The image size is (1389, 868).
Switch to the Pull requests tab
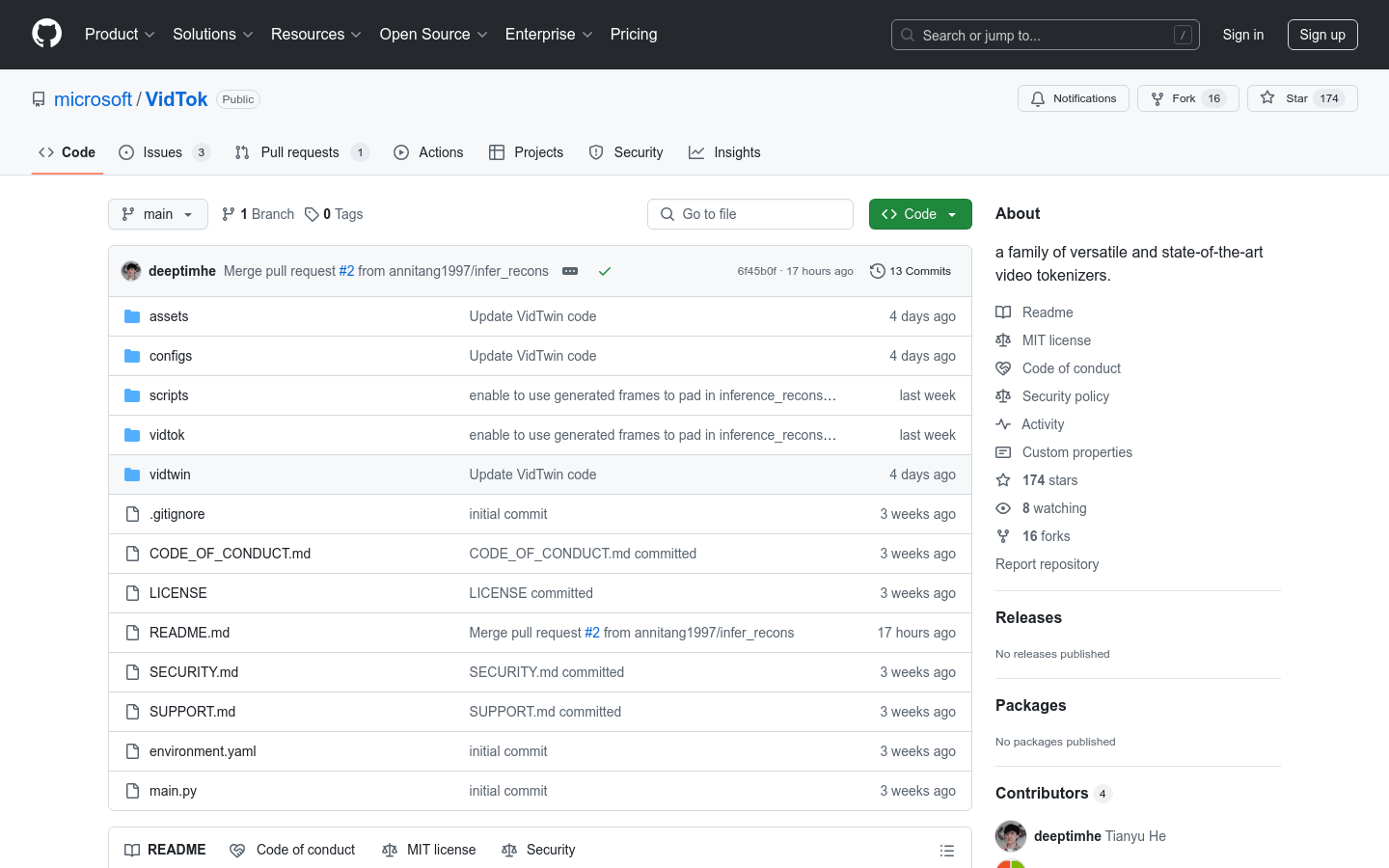pyautogui.click(x=302, y=152)
